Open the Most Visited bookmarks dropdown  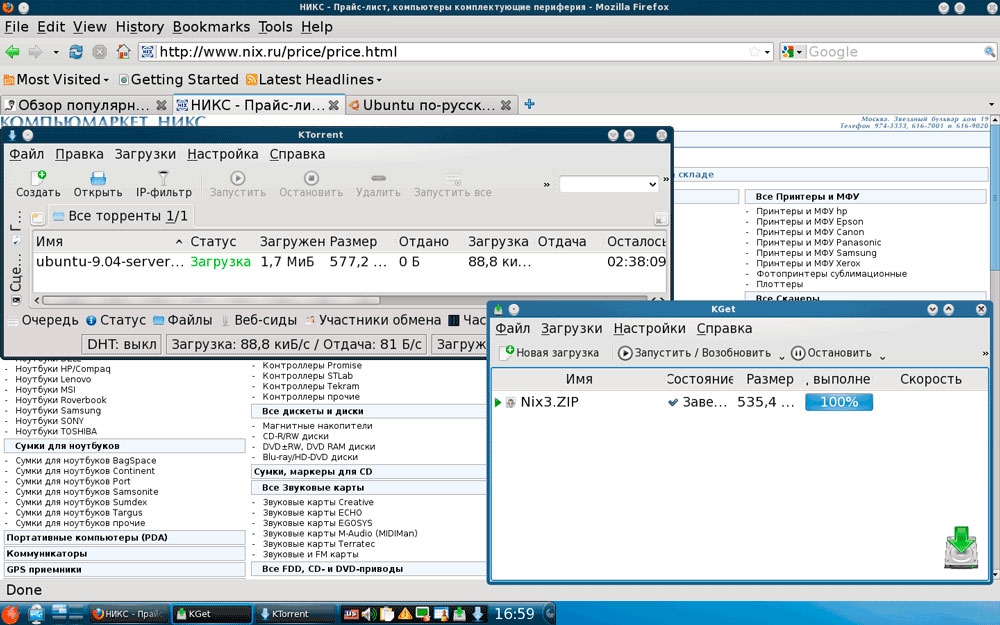pyautogui.click(x=58, y=79)
